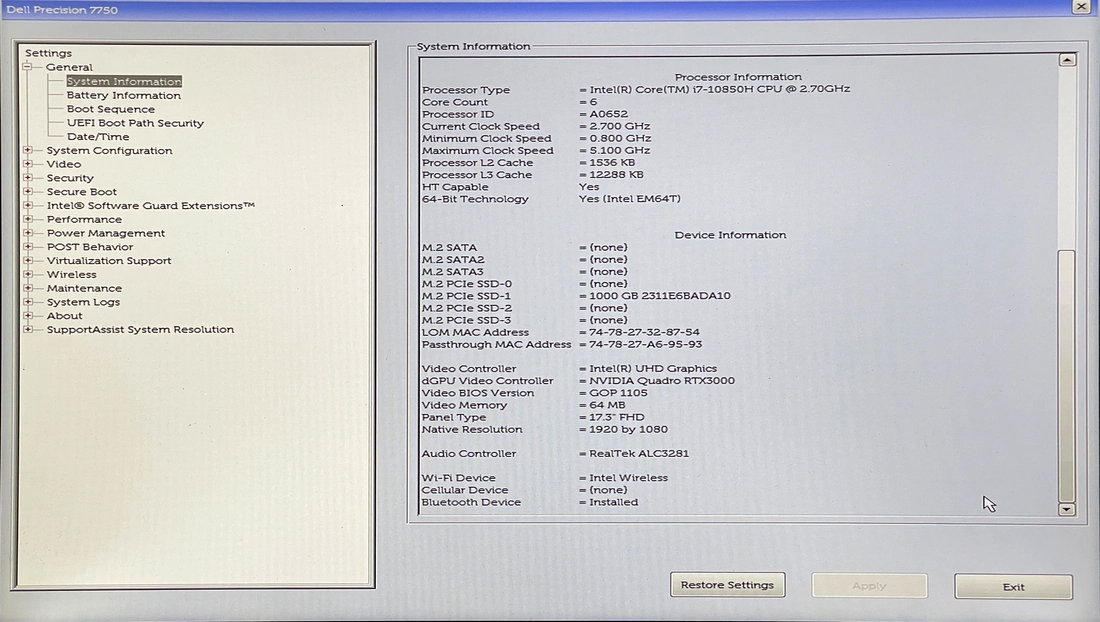Image resolution: width=1100 pixels, height=622 pixels.
Task: Select System Information in the tree
Action: (124, 82)
